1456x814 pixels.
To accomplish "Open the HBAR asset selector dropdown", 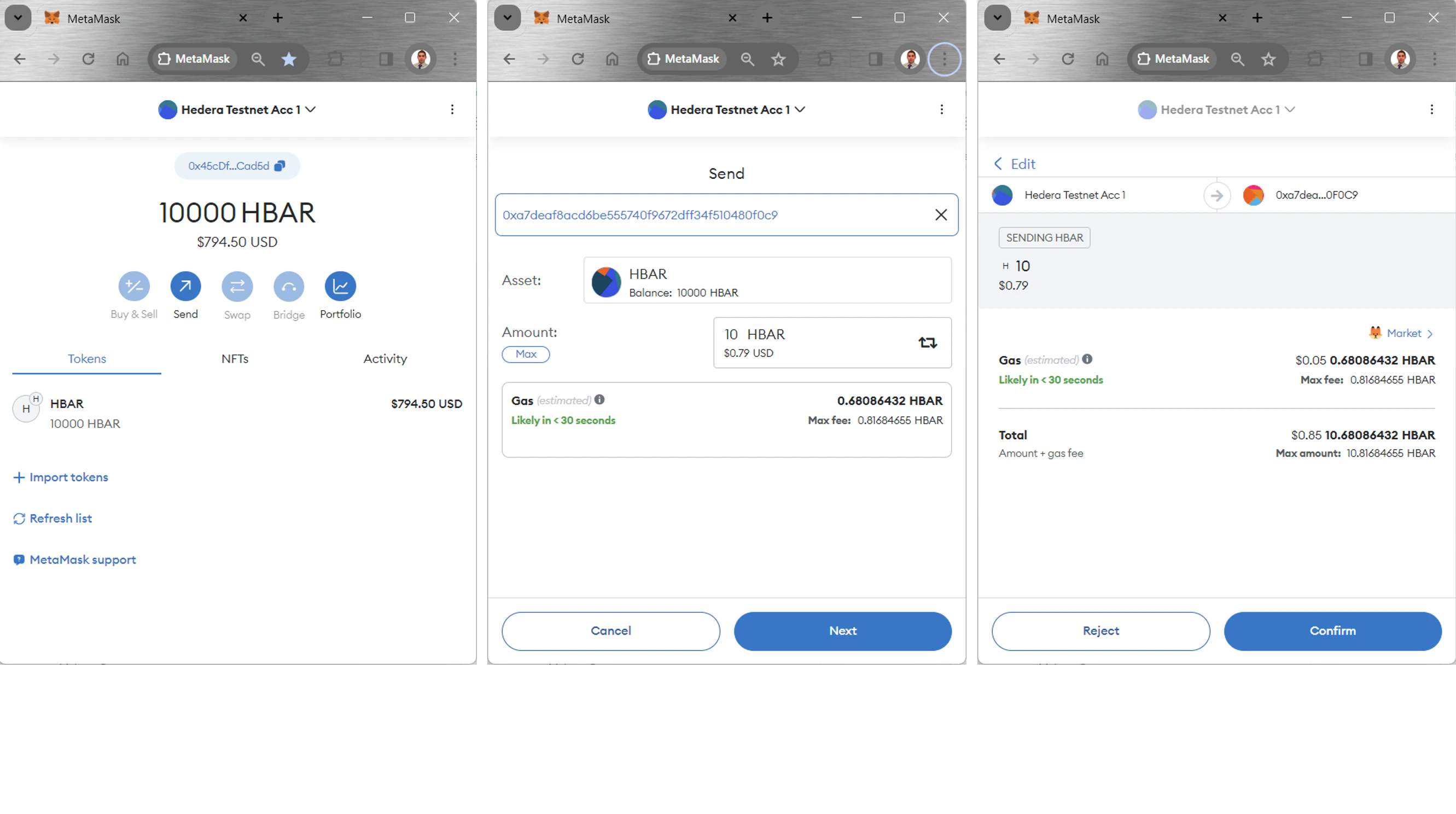I will 767,281.
